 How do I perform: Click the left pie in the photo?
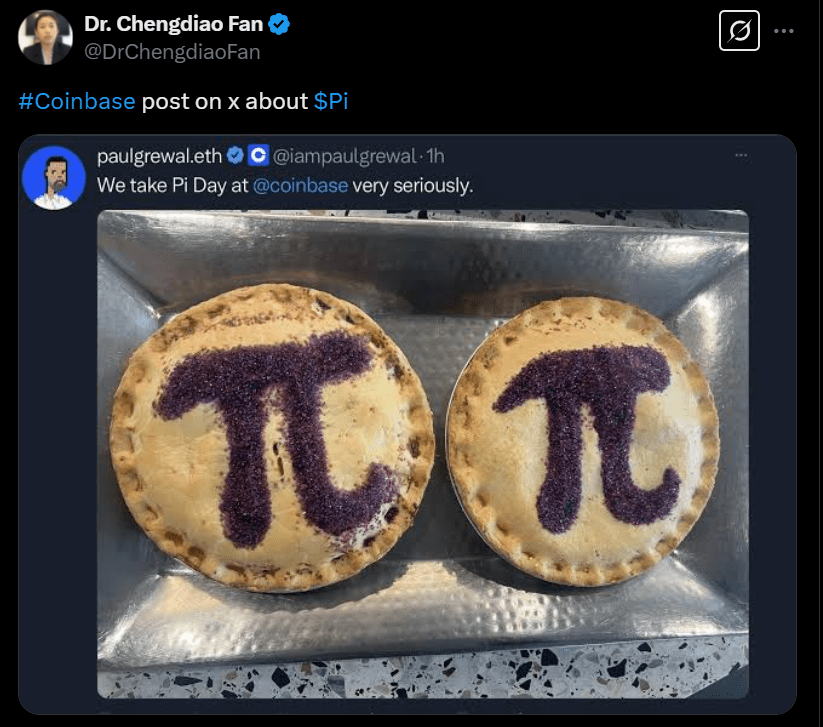(x=271, y=438)
